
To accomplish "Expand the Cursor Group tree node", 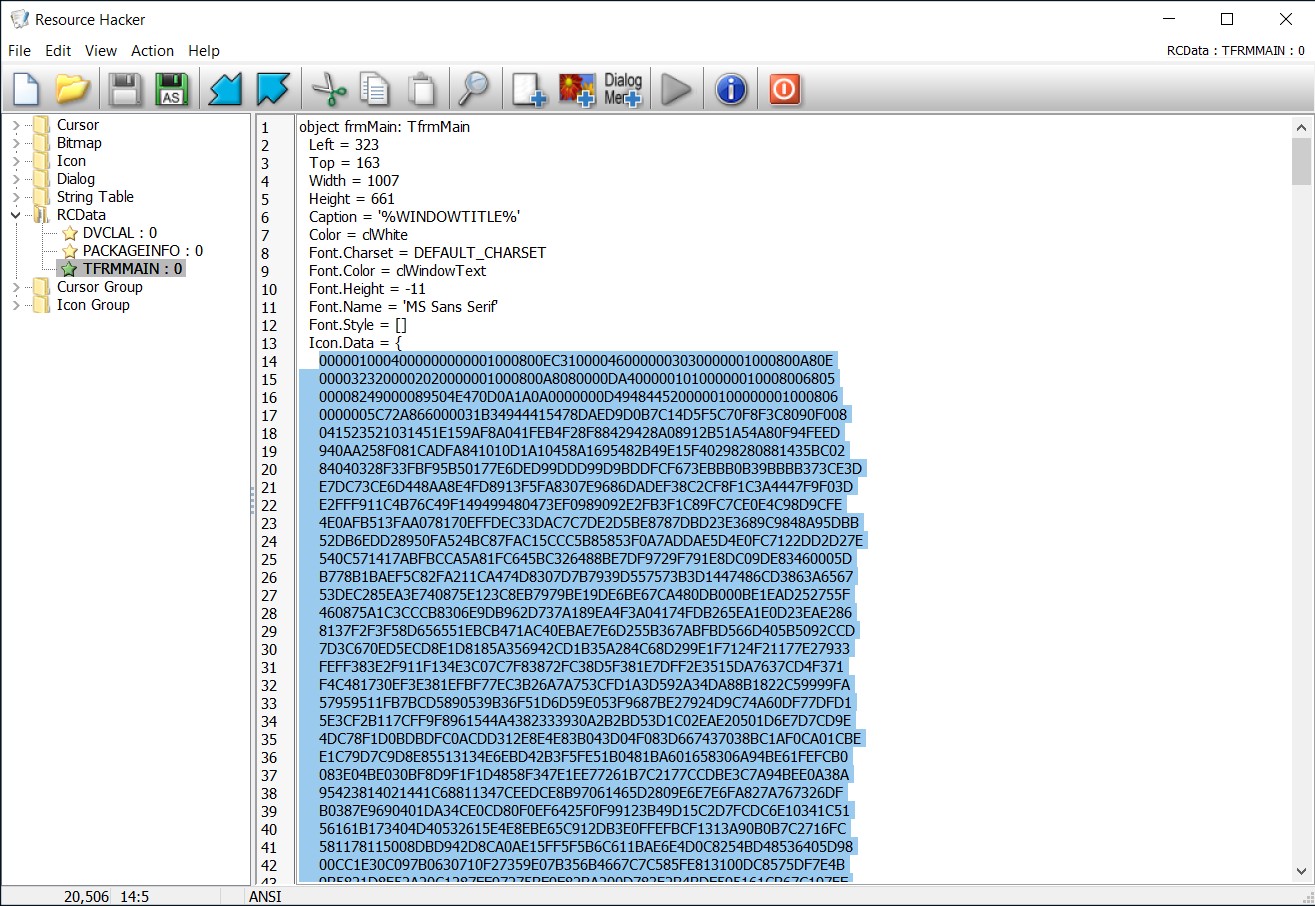I will 16,287.
